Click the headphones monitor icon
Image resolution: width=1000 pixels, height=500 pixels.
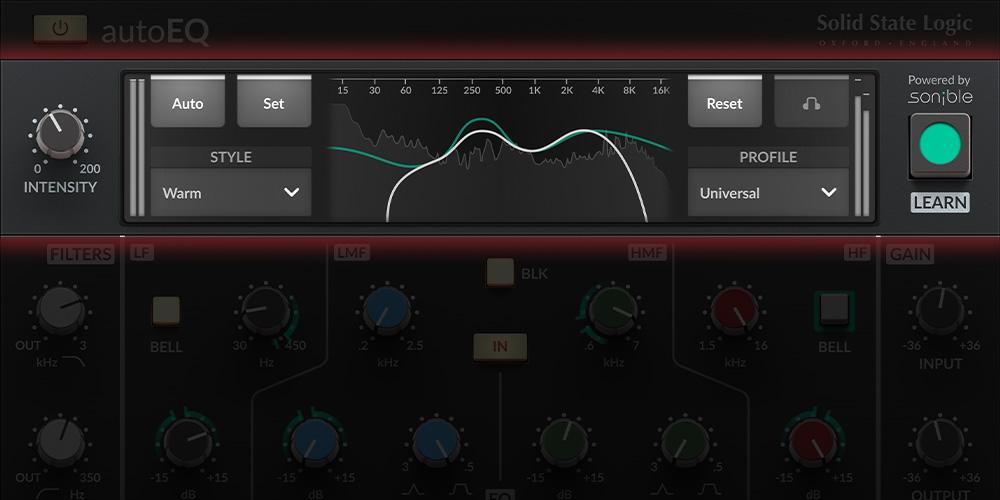pyautogui.click(x=811, y=103)
